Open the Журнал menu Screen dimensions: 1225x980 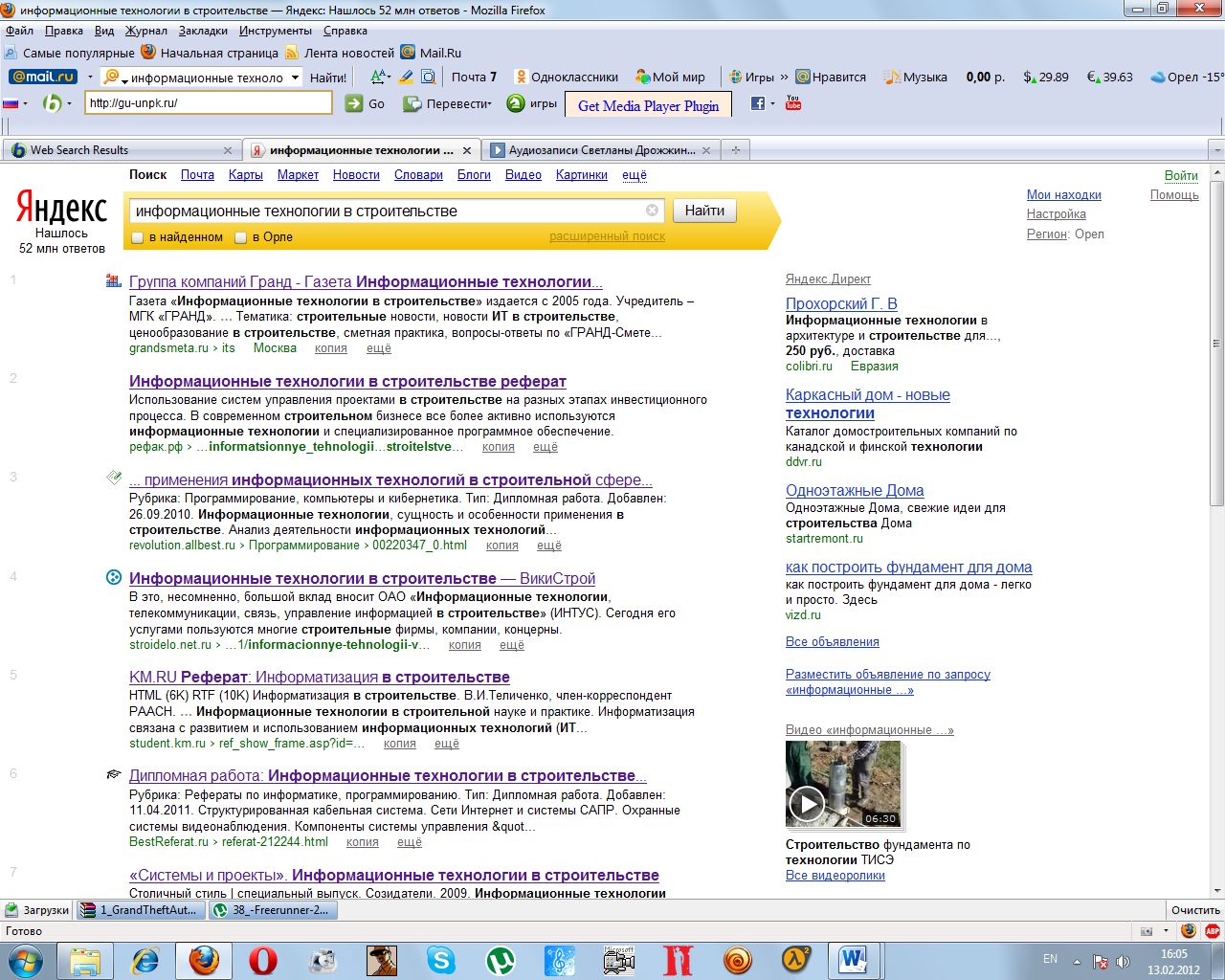point(145,31)
